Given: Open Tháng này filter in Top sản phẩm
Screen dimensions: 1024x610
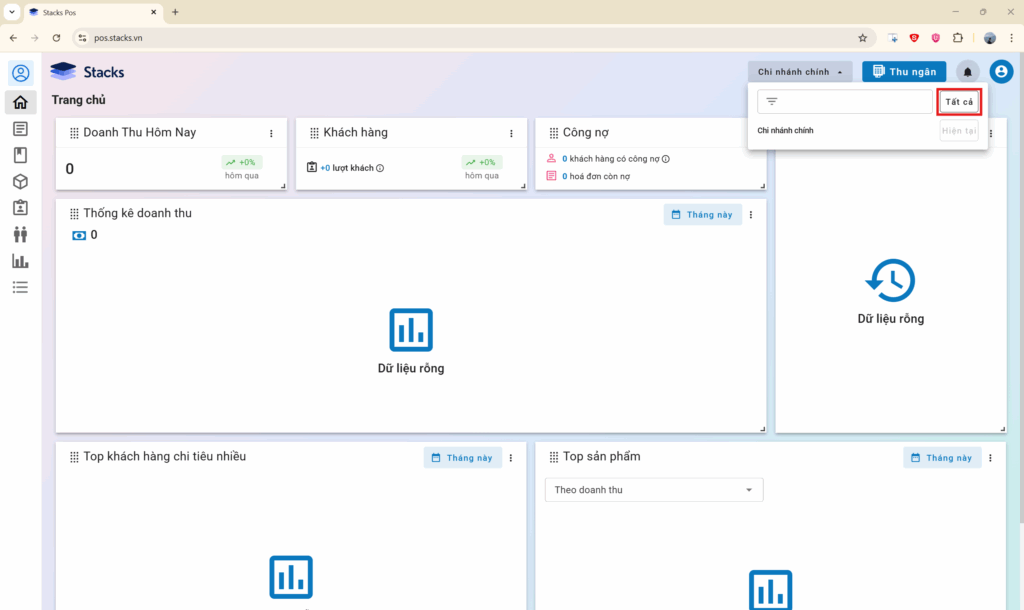Looking at the screenshot, I should [x=942, y=458].
